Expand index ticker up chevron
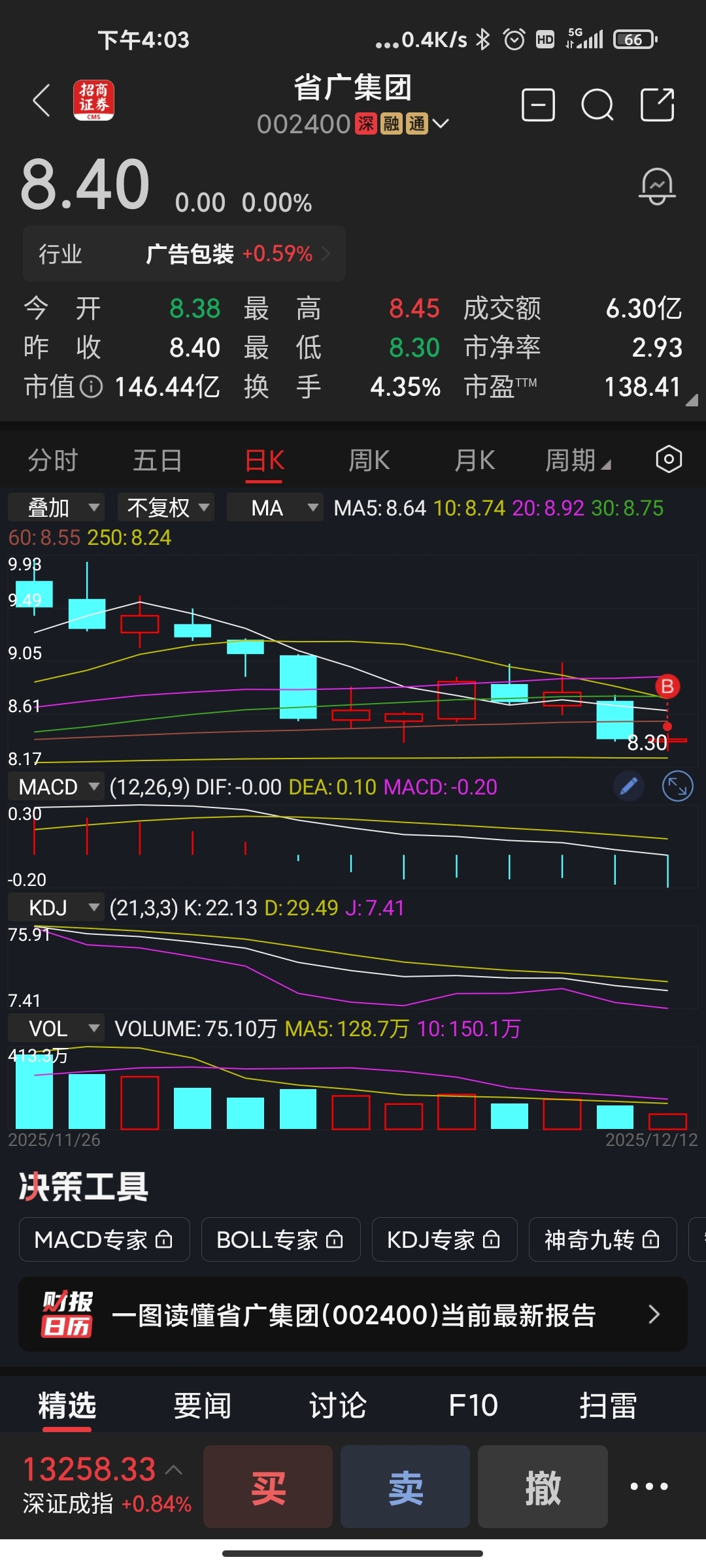Screen dimensions: 706x1568 (173, 1470)
